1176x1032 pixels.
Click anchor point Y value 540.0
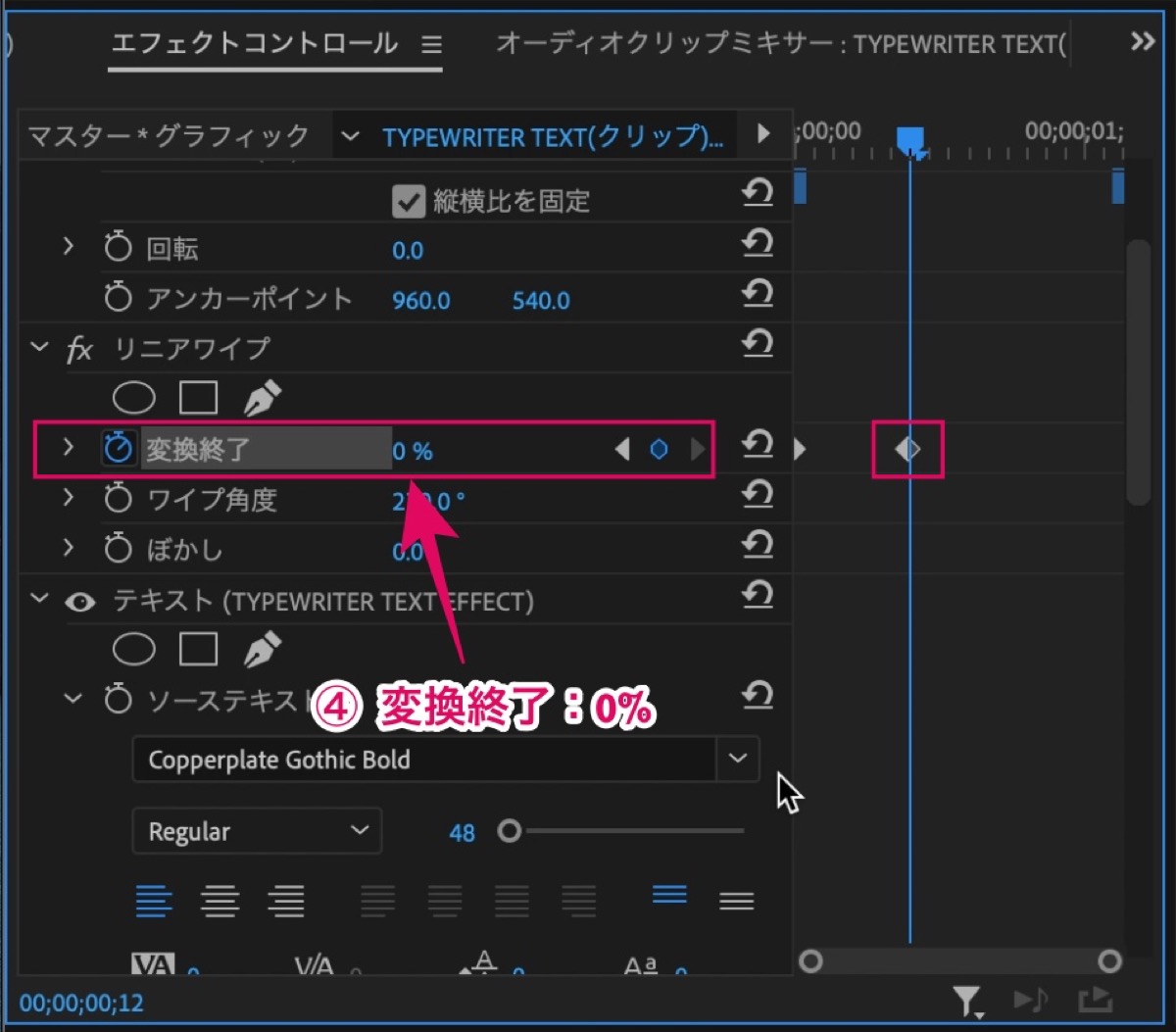coord(541,301)
